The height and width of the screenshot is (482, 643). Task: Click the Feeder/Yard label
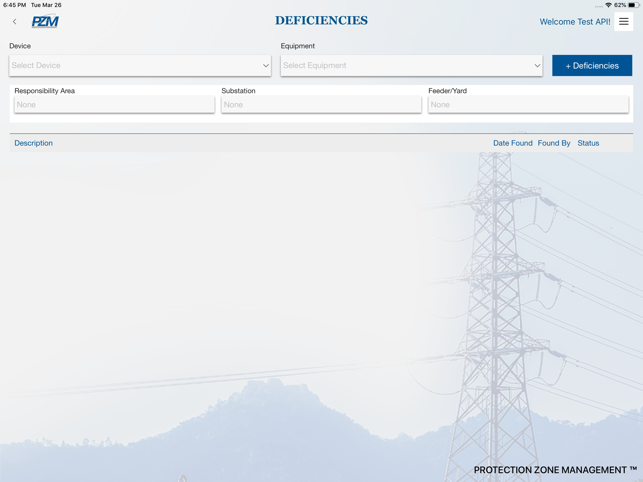tap(447, 91)
